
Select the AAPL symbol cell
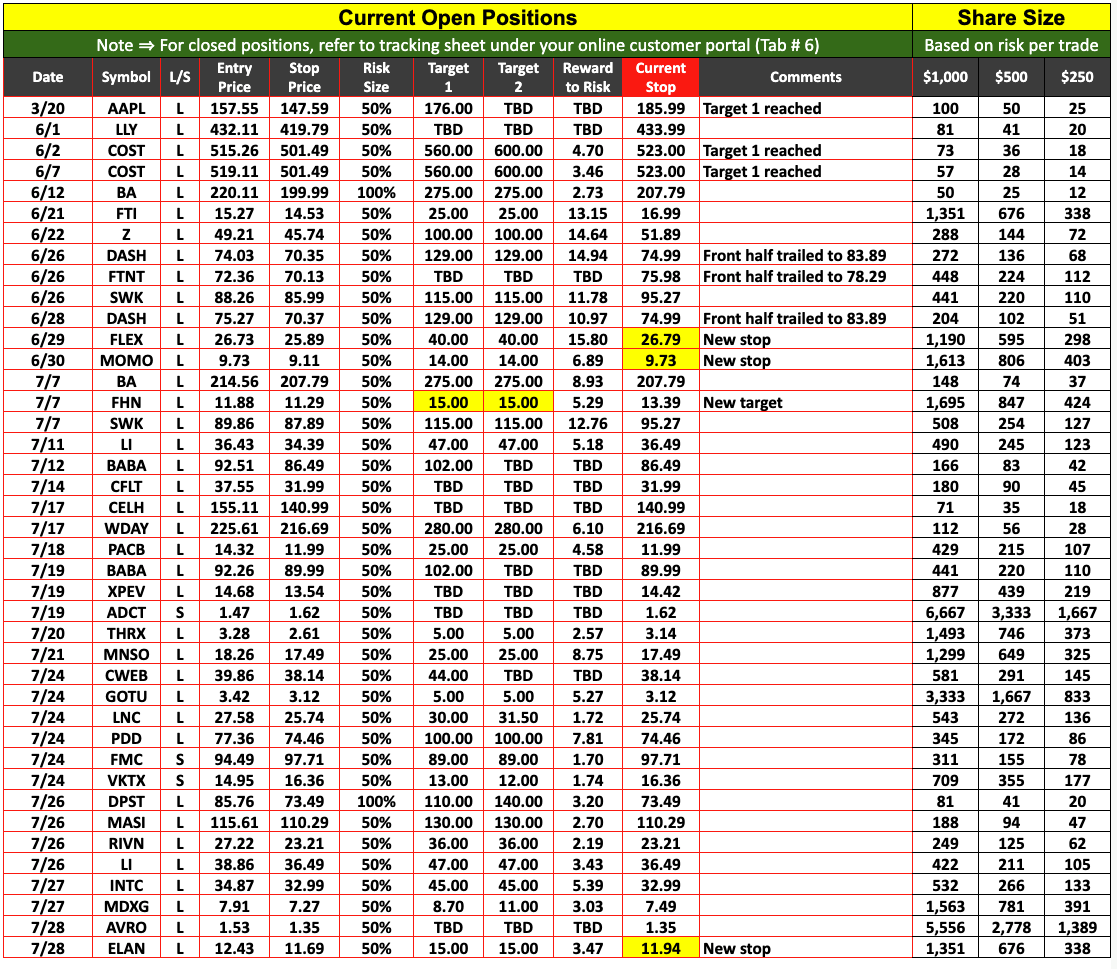126,108
